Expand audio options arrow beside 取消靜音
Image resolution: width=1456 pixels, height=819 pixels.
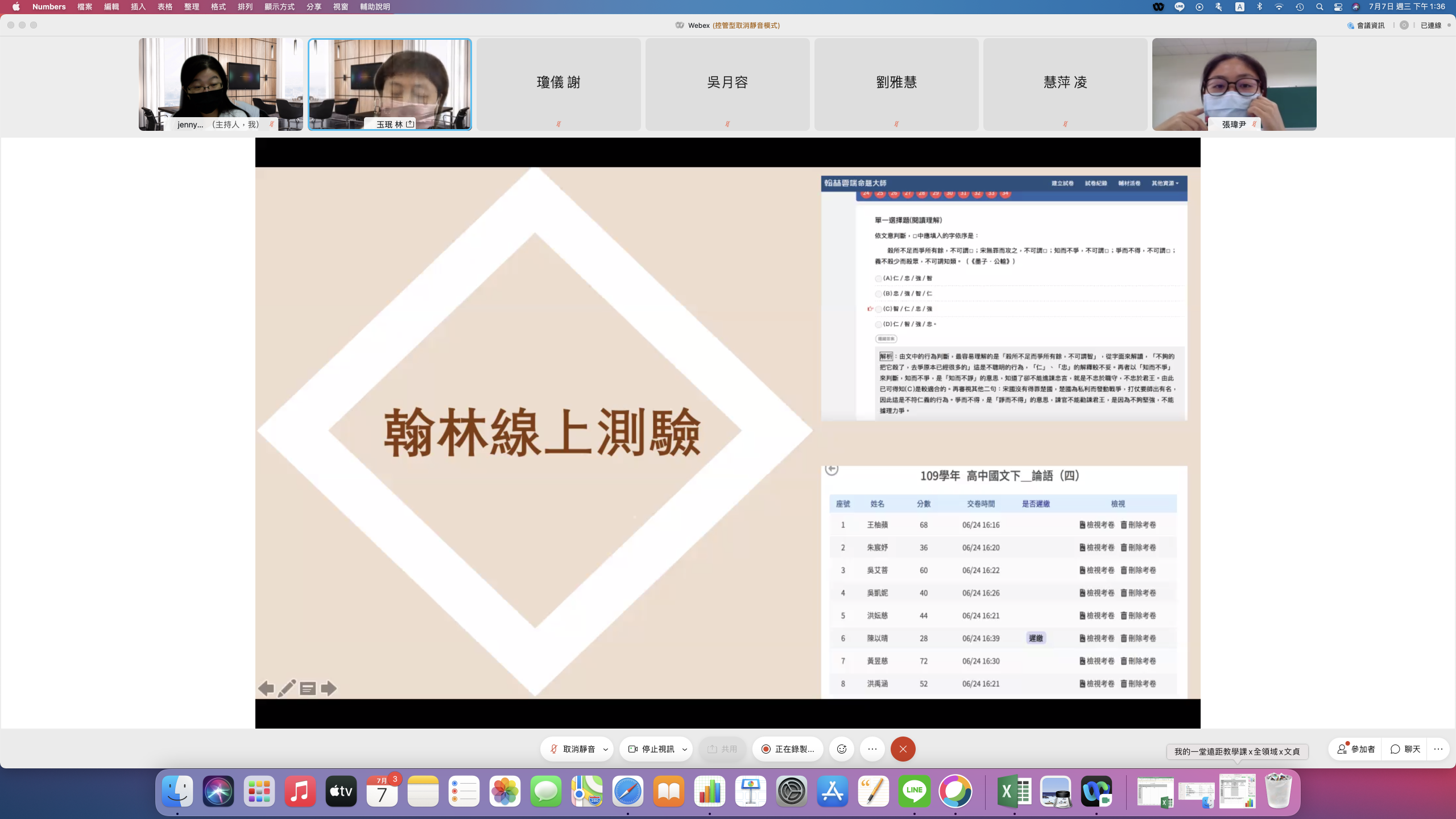point(606,749)
